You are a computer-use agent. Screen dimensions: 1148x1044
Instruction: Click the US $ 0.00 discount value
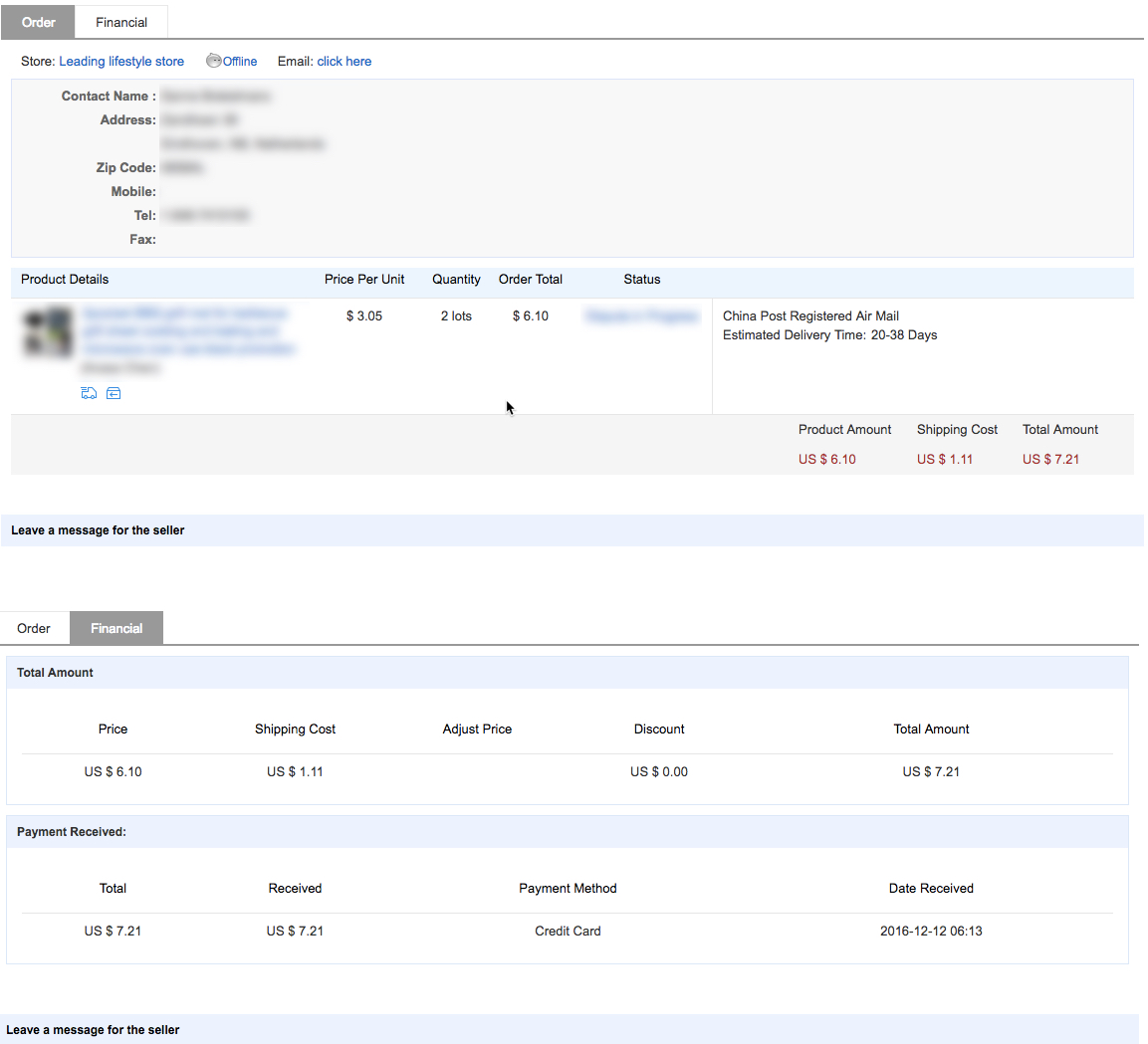pos(658,771)
